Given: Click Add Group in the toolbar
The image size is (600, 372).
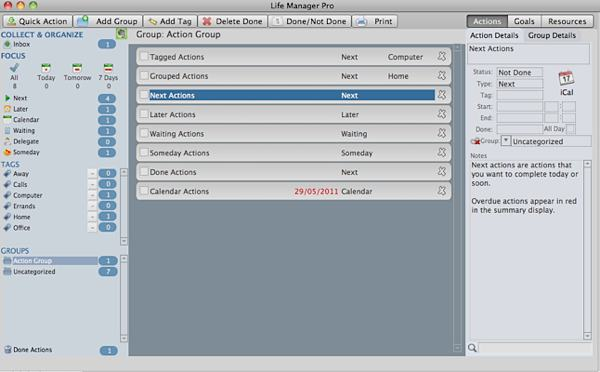Looking at the screenshot, I should [x=108, y=21].
